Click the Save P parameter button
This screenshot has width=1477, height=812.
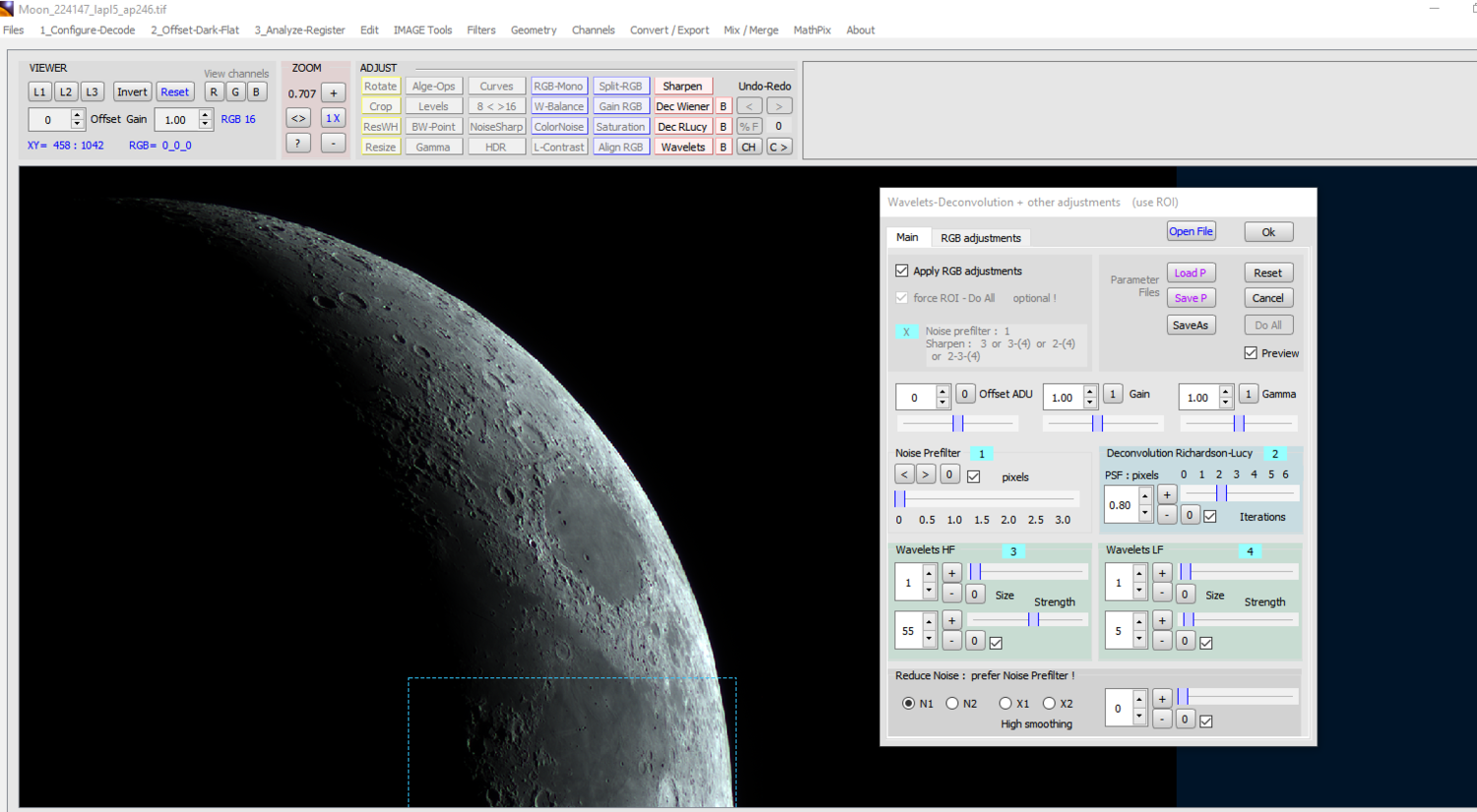1190,298
